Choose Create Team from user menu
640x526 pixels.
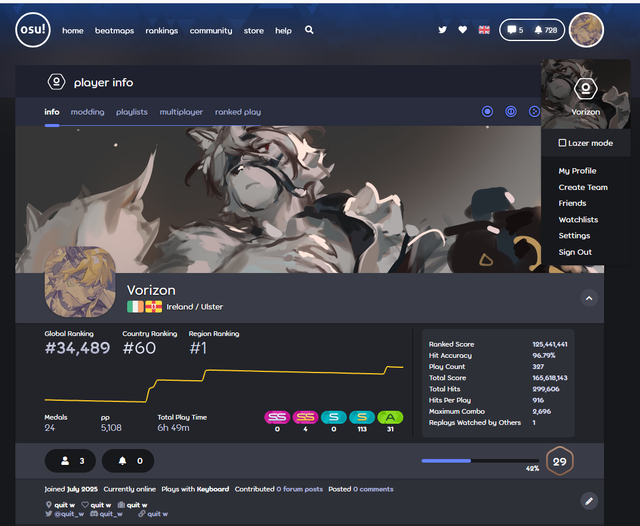[x=583, y=187]
